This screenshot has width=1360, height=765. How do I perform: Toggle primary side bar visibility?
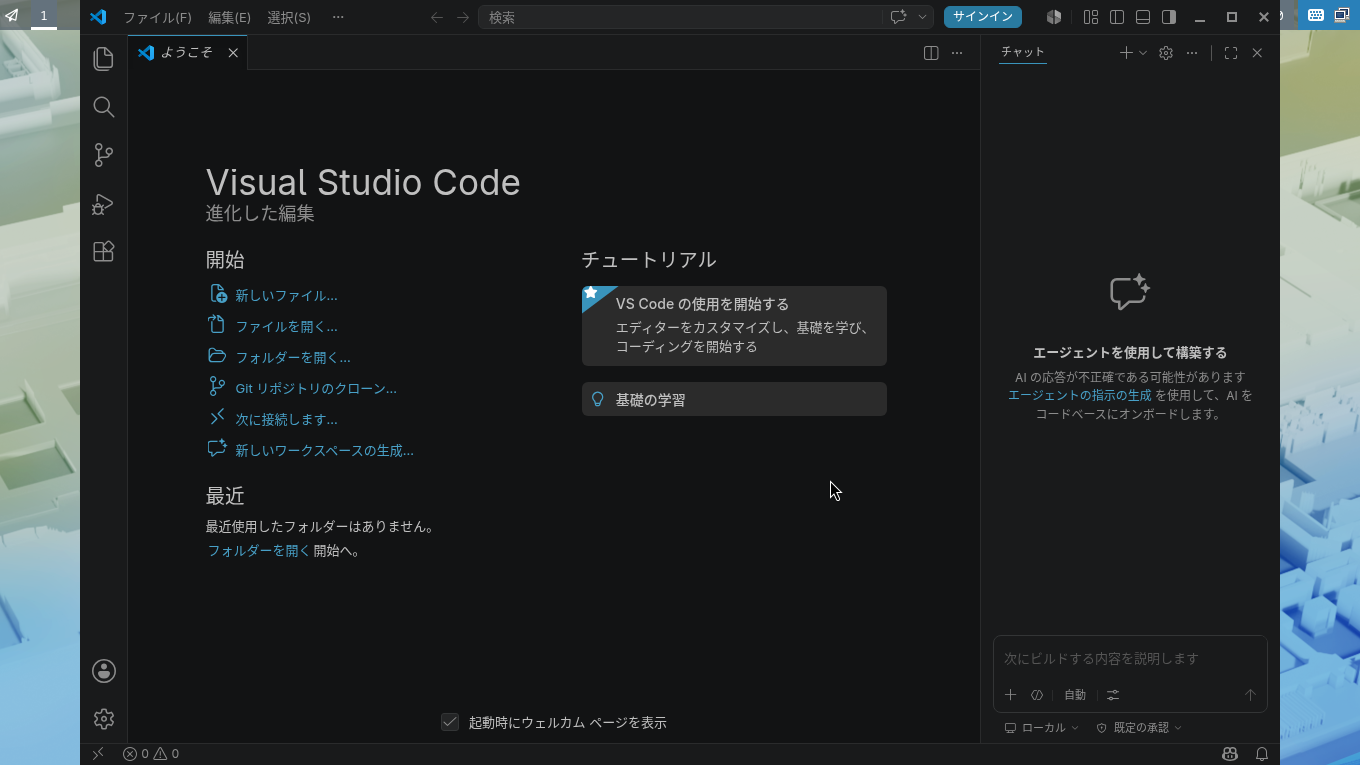(1117, 17)
